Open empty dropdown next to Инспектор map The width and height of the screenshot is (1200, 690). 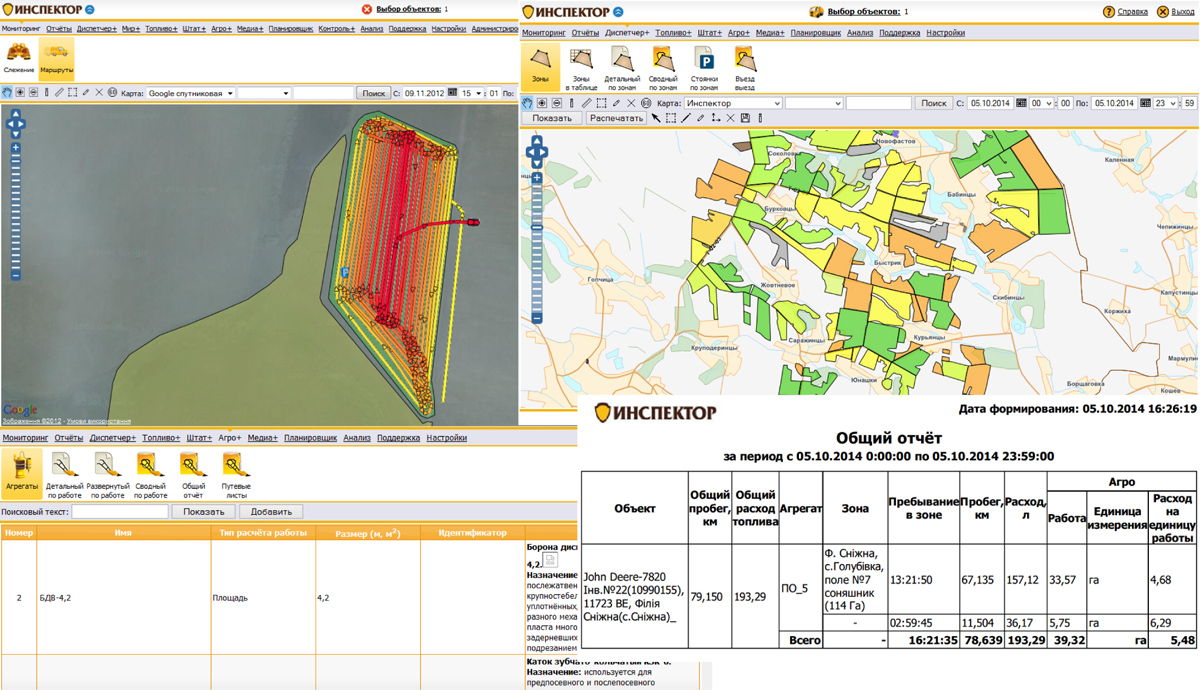(x=813, y=103)
